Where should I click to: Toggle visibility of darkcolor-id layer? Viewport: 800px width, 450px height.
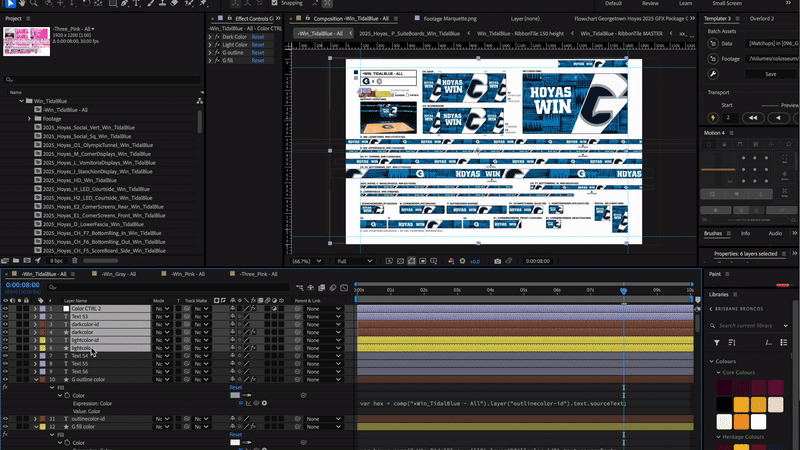pyautogui.click(x=5, y=324)
